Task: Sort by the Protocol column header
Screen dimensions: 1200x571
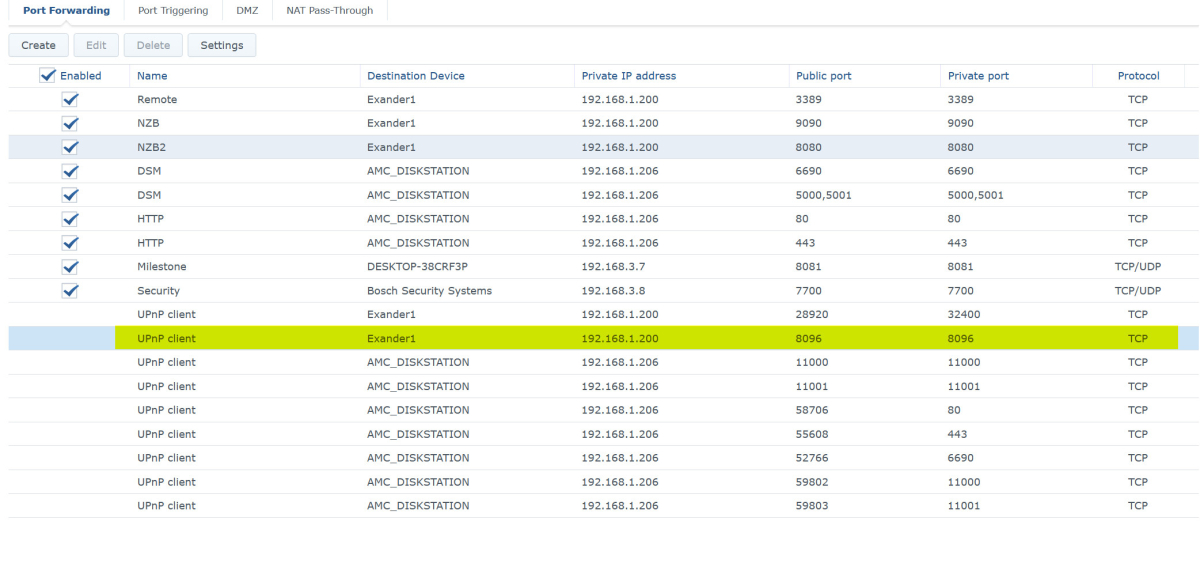Action: click(1138, 76)
